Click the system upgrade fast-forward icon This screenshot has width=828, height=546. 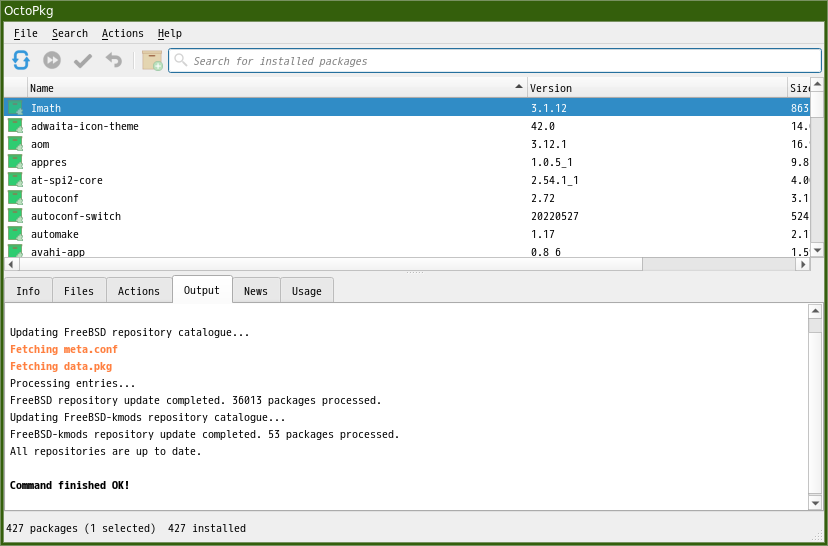(x=52, y=60)
